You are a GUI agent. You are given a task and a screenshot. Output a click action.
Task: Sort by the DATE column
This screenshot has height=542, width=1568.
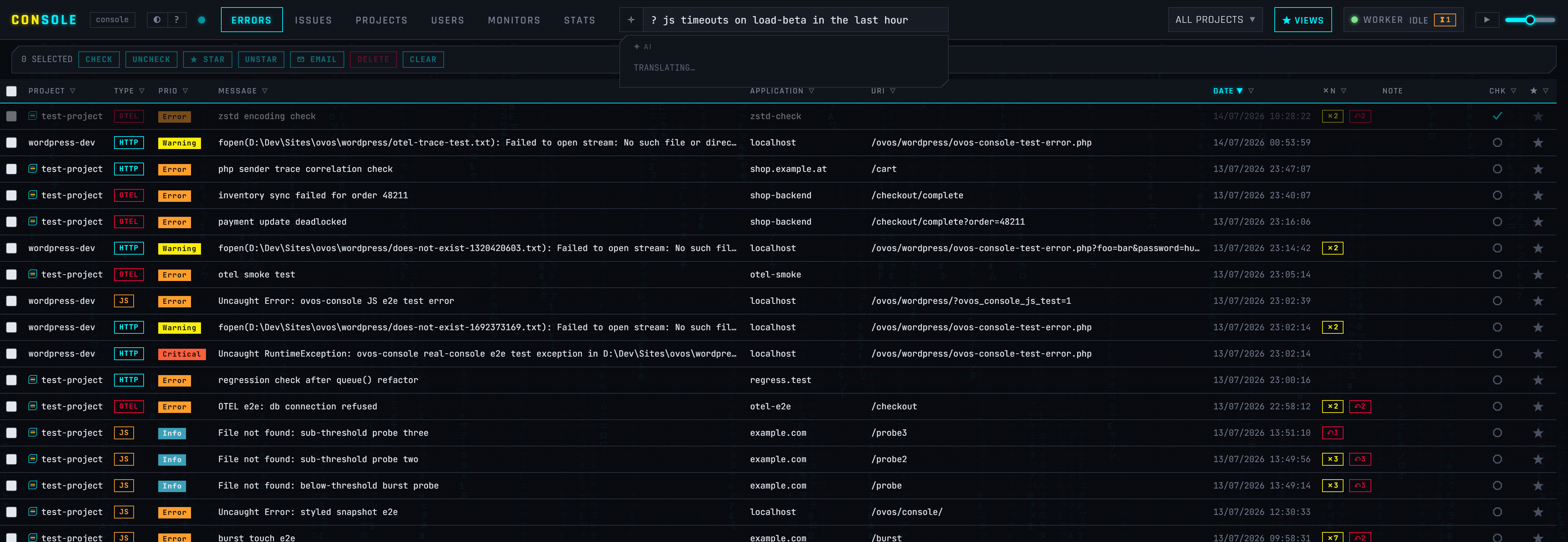[1228, 91]
